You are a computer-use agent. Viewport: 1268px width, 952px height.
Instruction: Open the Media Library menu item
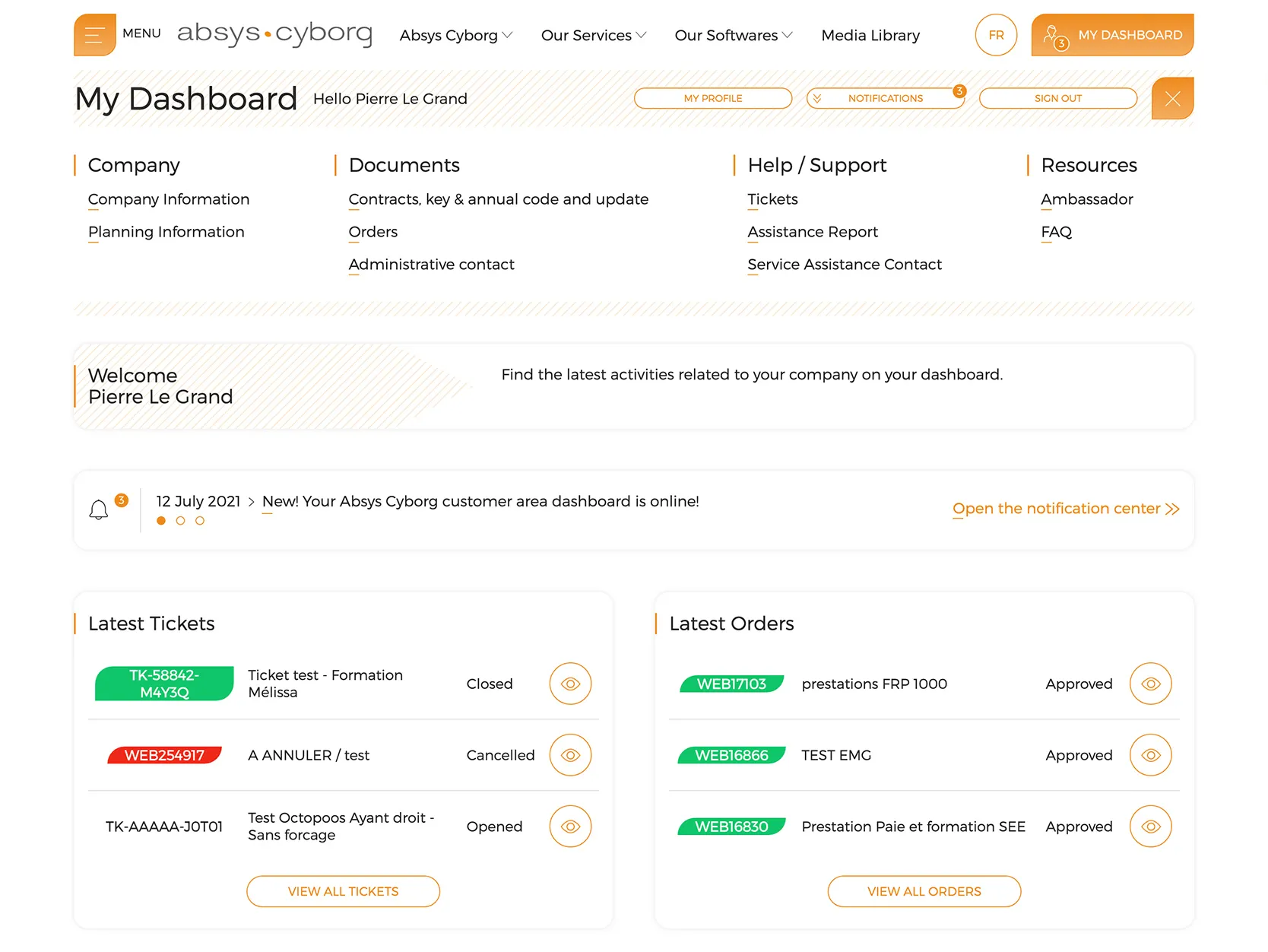tap(870, 35)
